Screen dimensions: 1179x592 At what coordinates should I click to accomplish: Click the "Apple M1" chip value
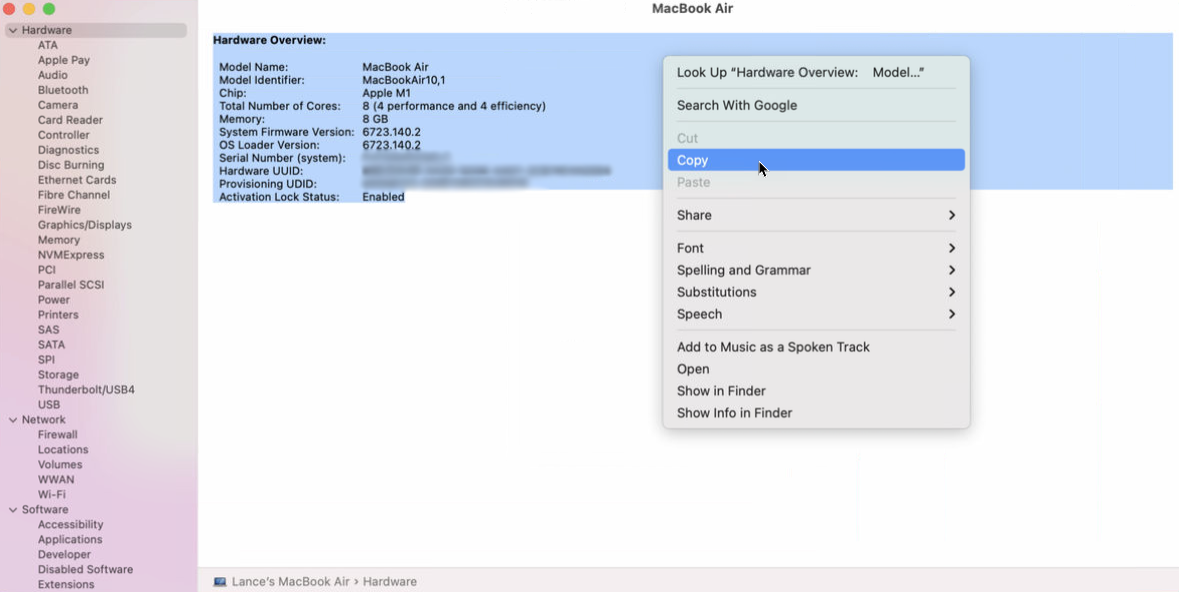(x=386, y=93)
